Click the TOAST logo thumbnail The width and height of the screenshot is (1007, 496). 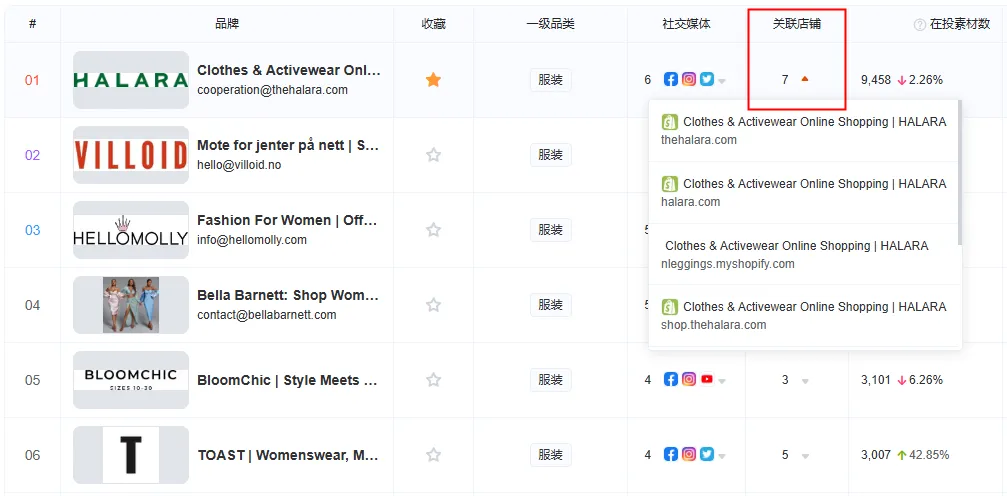(x=131, y=455)
